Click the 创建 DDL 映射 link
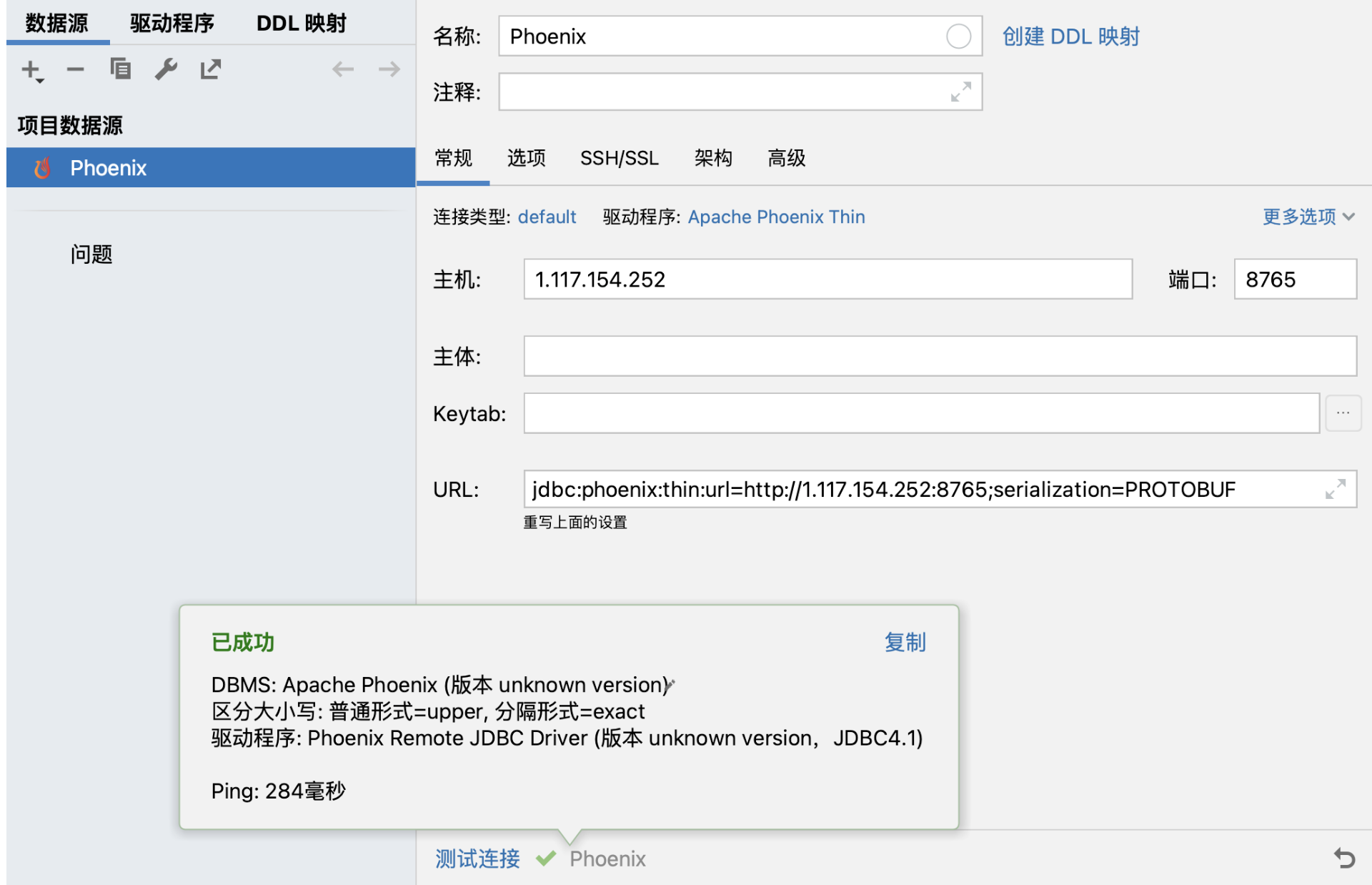The width and height of the screenshot is (1372, 885). [1070, 36]
